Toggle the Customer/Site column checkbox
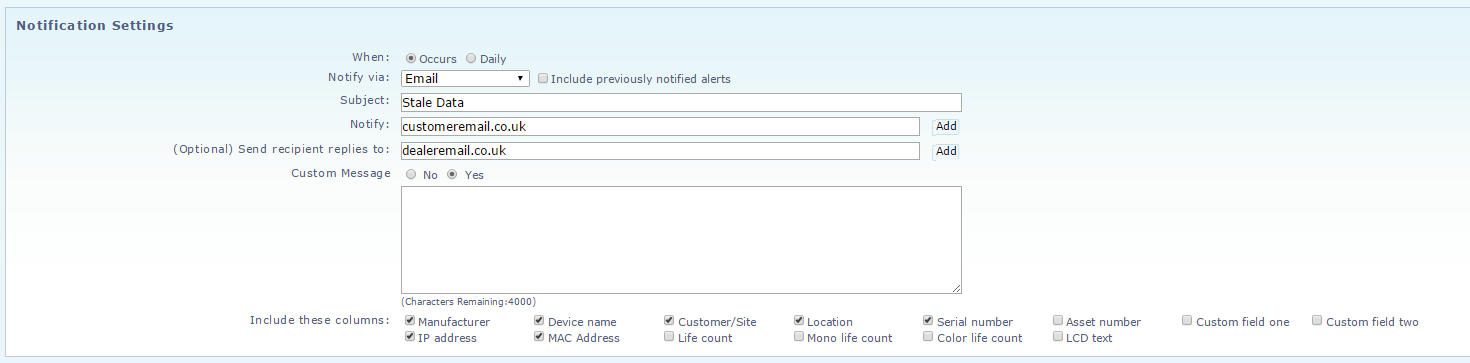 (670, 321)
